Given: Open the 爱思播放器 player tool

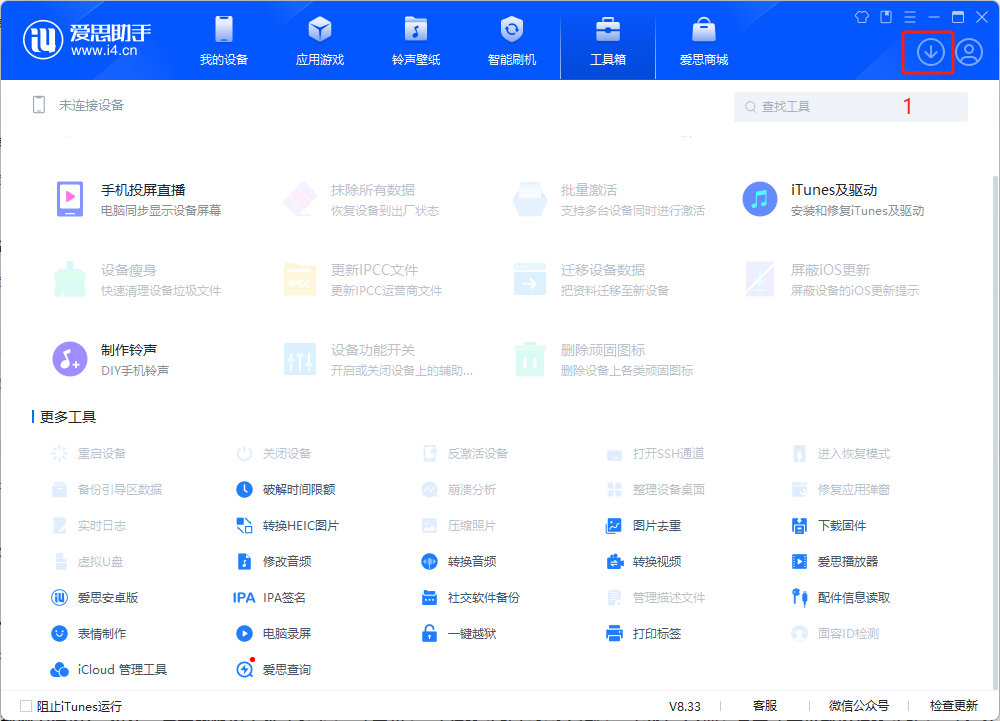Looking at the screenshot, I should (845, 561).
